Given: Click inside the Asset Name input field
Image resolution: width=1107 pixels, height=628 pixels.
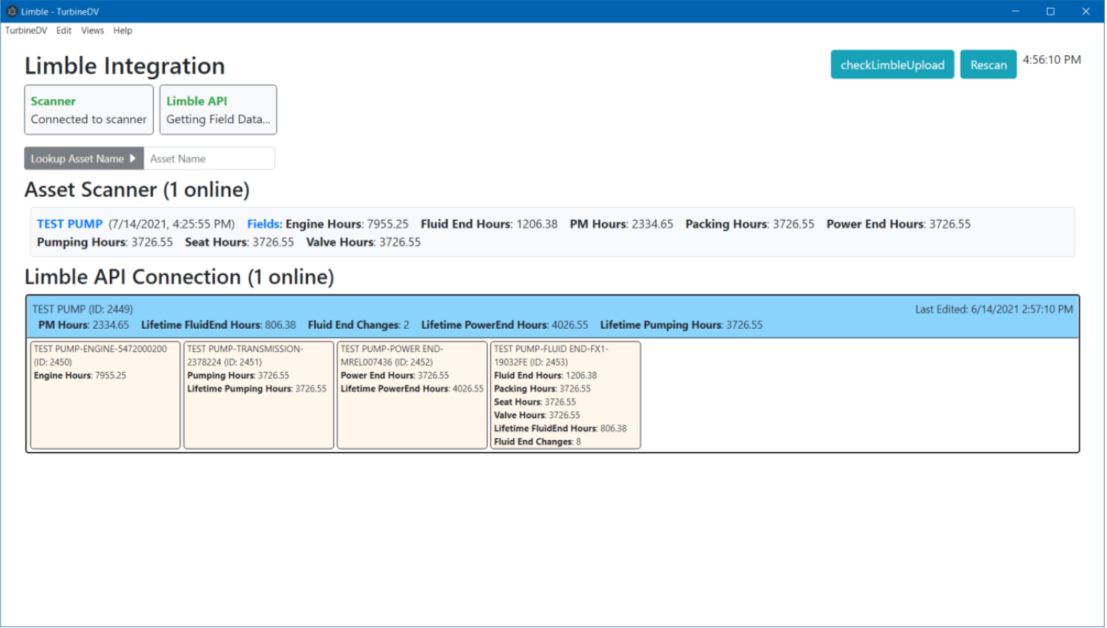Looking at the screenshot, I should pos(210,157).
